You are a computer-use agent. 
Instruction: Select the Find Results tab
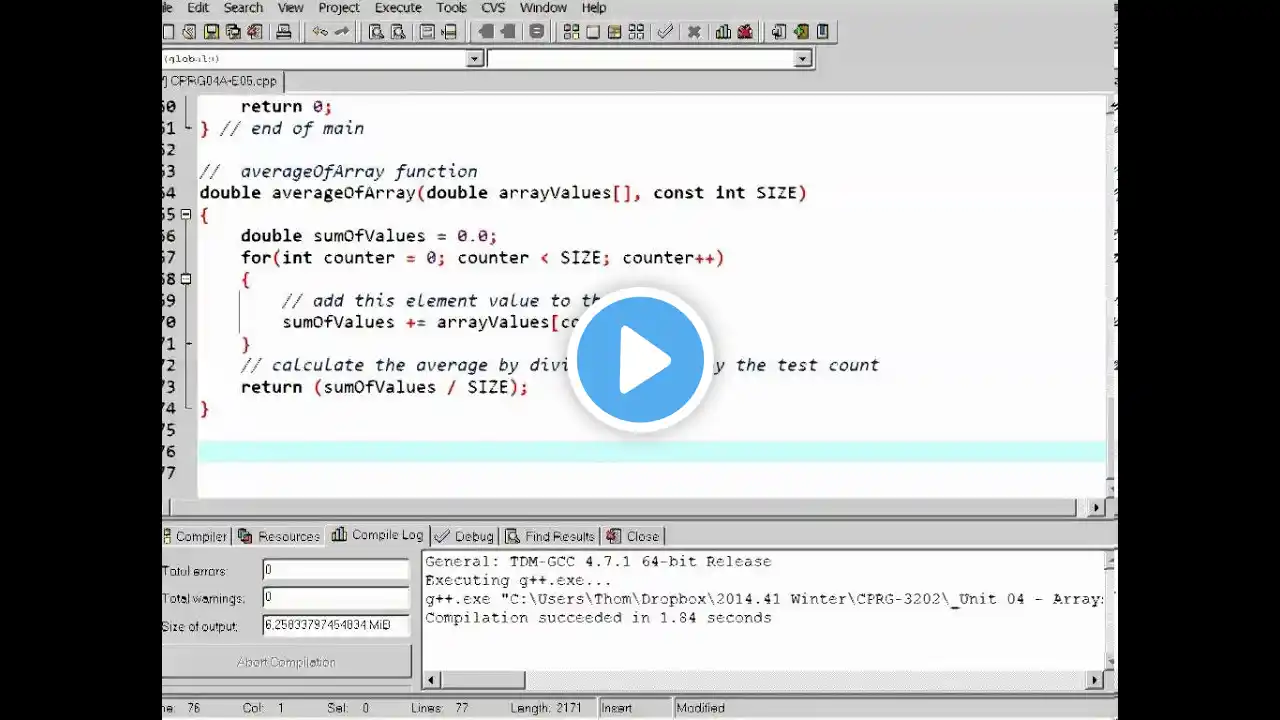tap(550, 536)
